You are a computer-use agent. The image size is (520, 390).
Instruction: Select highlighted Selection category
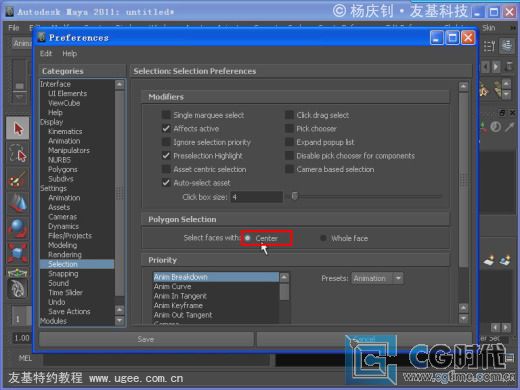click(x=77, y=264)
